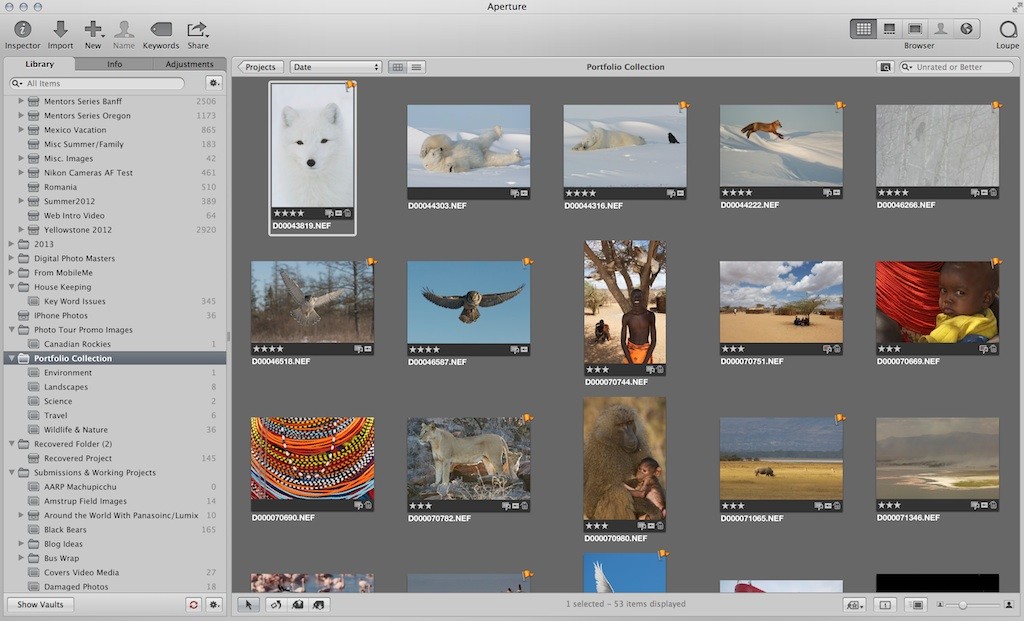Open the Inspector panel
The image size is (1024, 621).
[x=23, y=35]
